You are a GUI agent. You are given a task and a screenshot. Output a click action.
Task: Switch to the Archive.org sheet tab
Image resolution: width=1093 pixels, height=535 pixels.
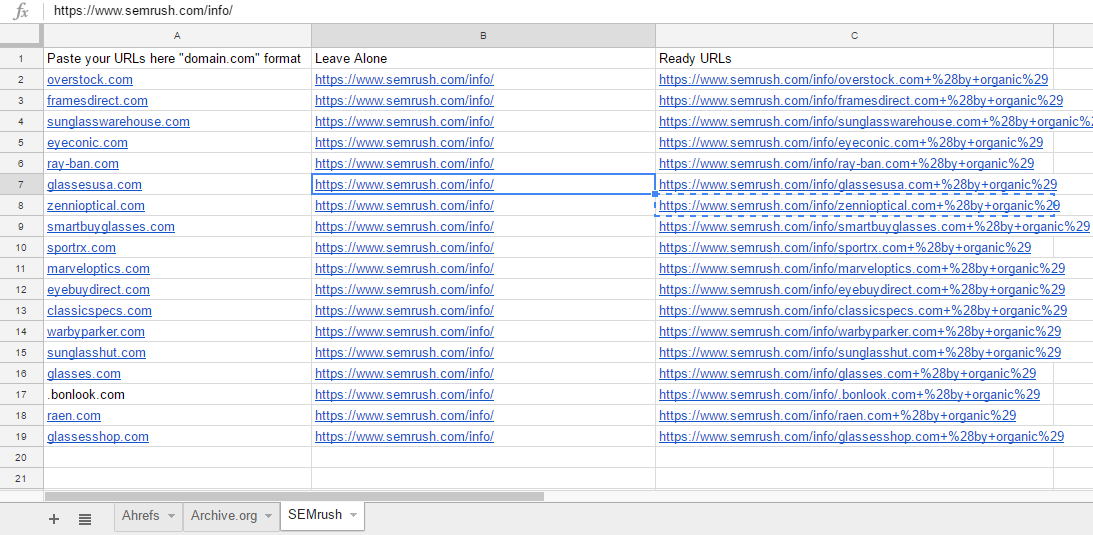224,515
